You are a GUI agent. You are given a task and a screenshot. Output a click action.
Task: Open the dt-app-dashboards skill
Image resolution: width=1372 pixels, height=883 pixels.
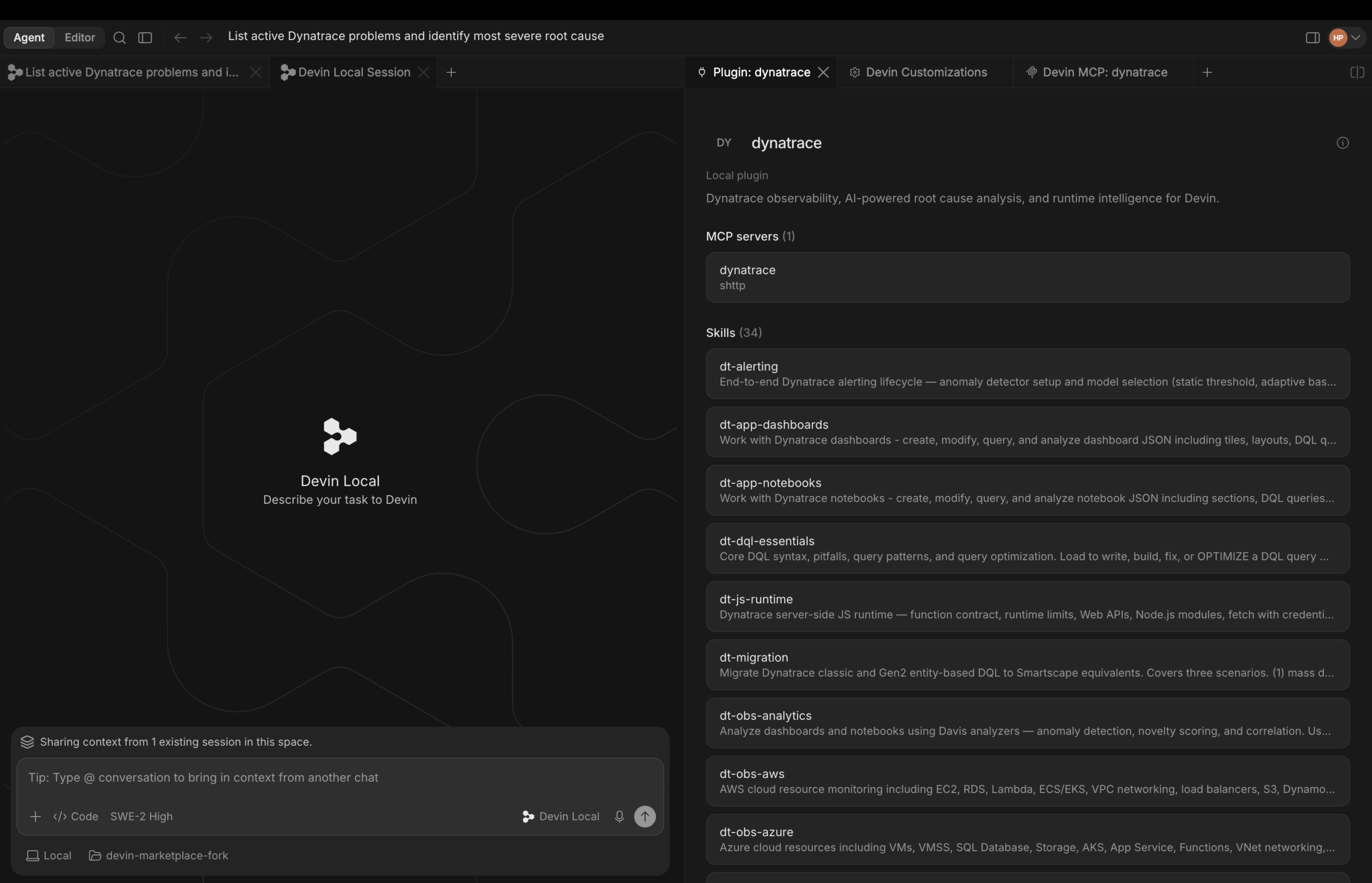(x=1027, y=432)
